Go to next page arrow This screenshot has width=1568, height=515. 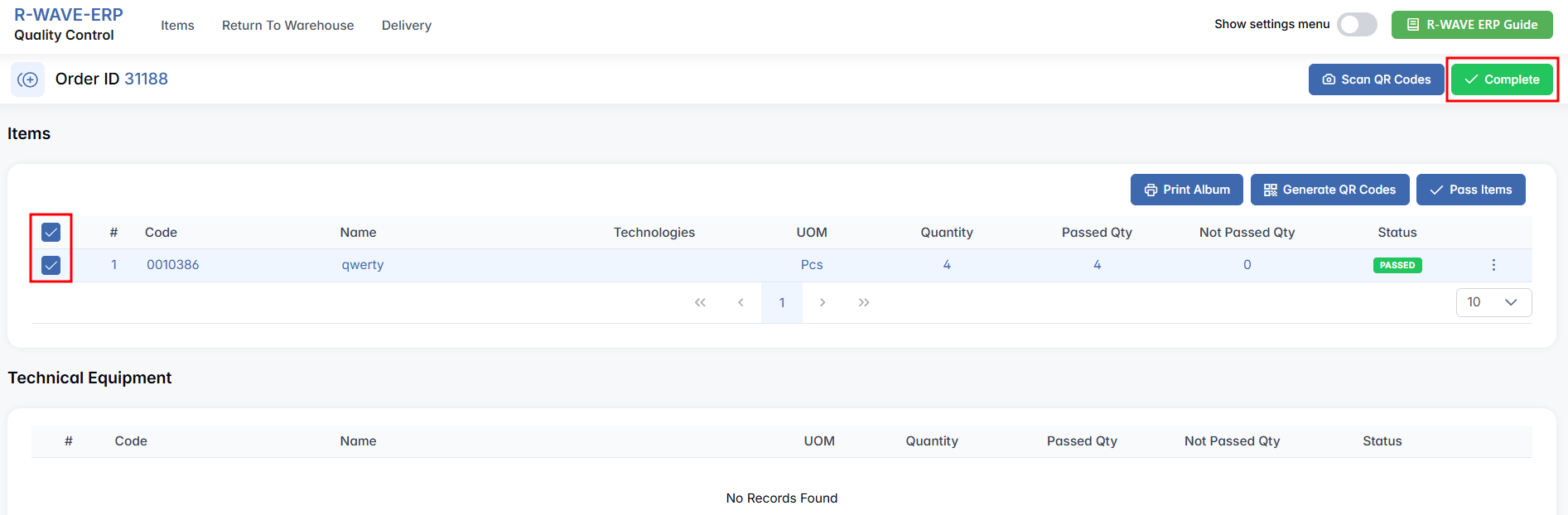click(823, 302)
